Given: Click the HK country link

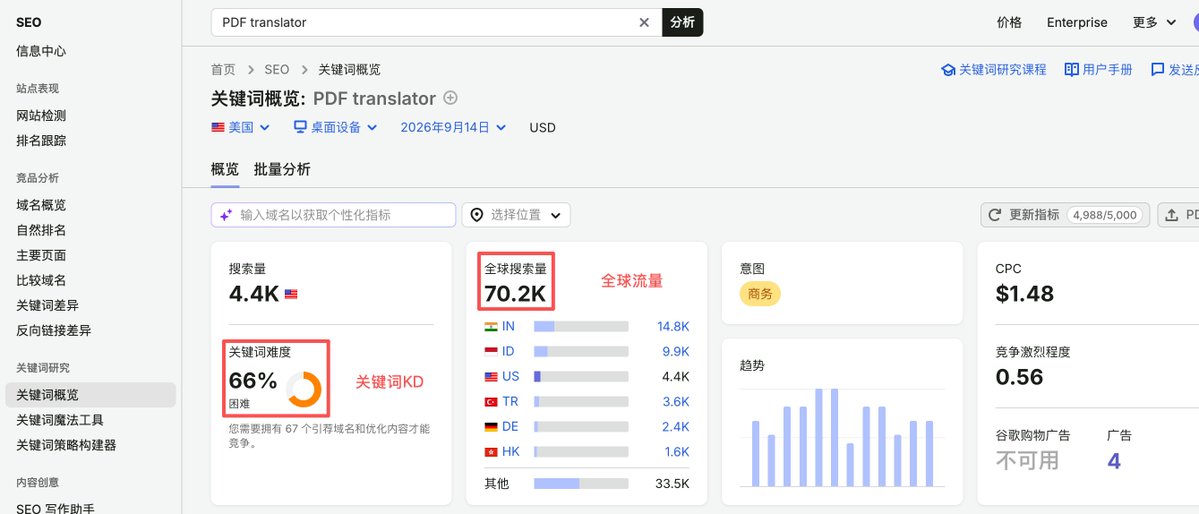Looking at the screenshot, I should [x=511, y=452].
